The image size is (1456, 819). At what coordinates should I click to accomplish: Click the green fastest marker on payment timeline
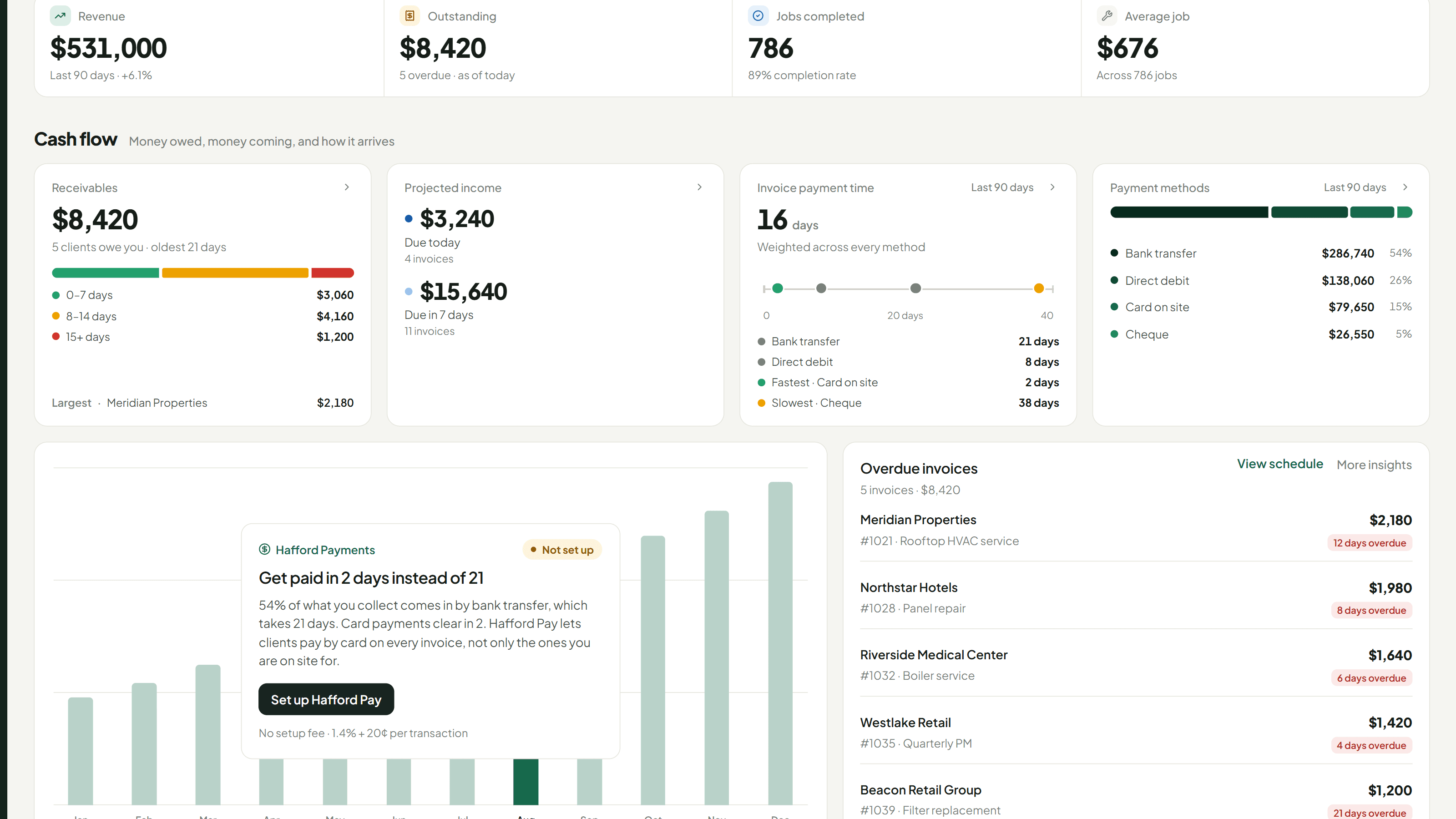pos(778,288)
